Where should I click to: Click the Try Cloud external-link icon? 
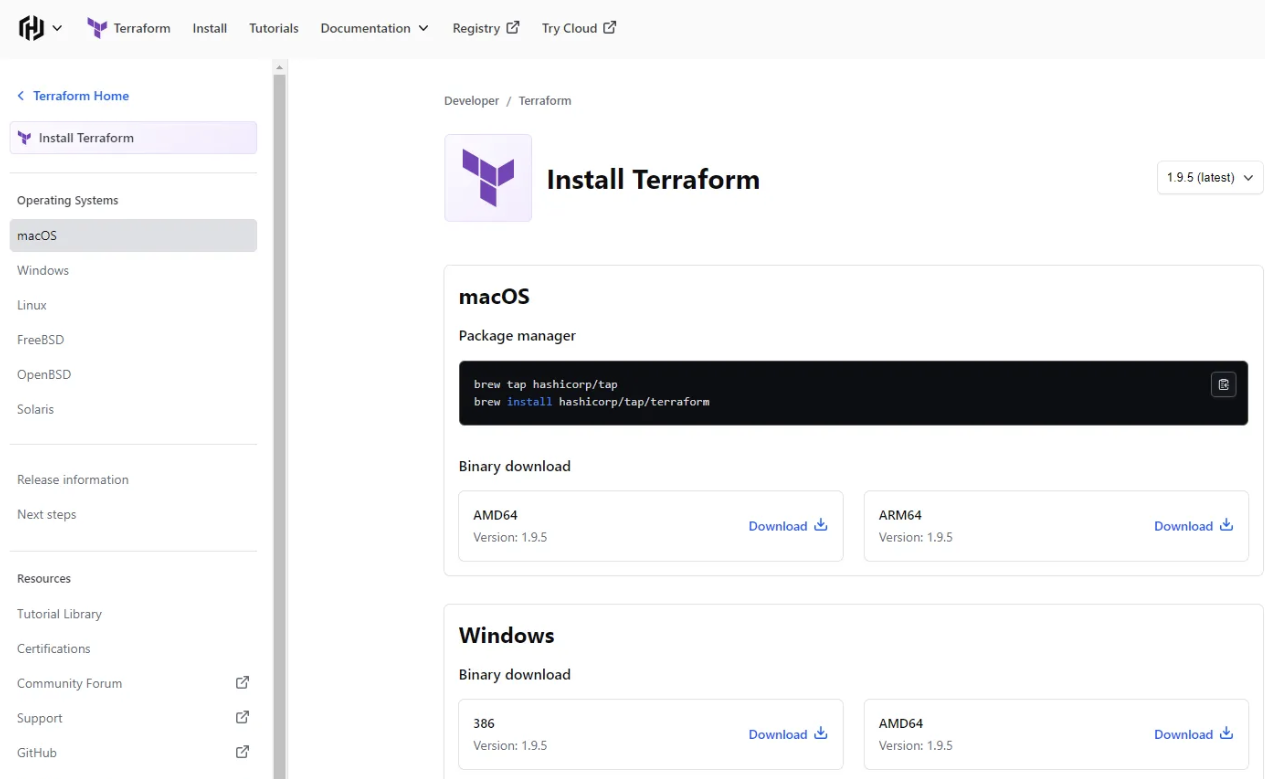click(610, 27)
